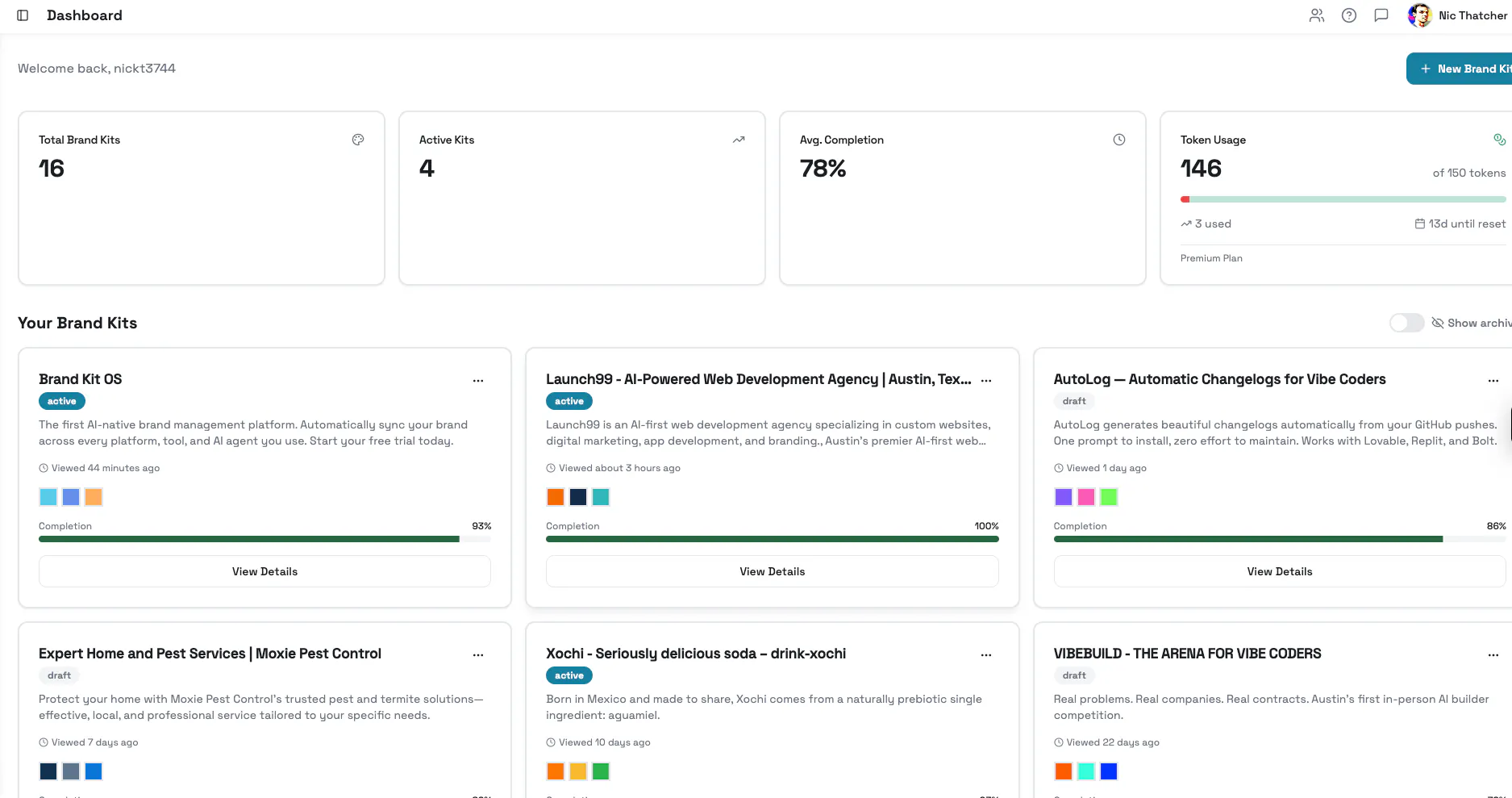Open the help question mark icon
The width and height of the screenshot is (1512, 798).
(1349, 15)
